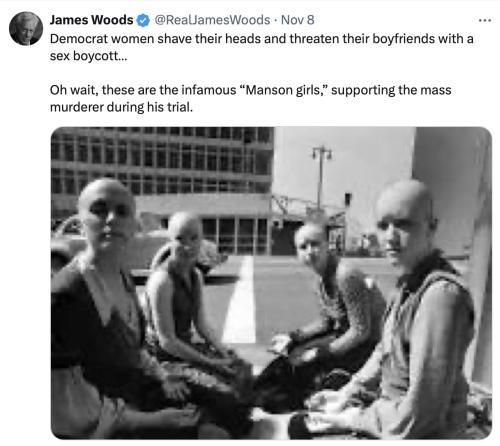
Task: Click the leftmost seated person in photo
Action: point(100,307)
